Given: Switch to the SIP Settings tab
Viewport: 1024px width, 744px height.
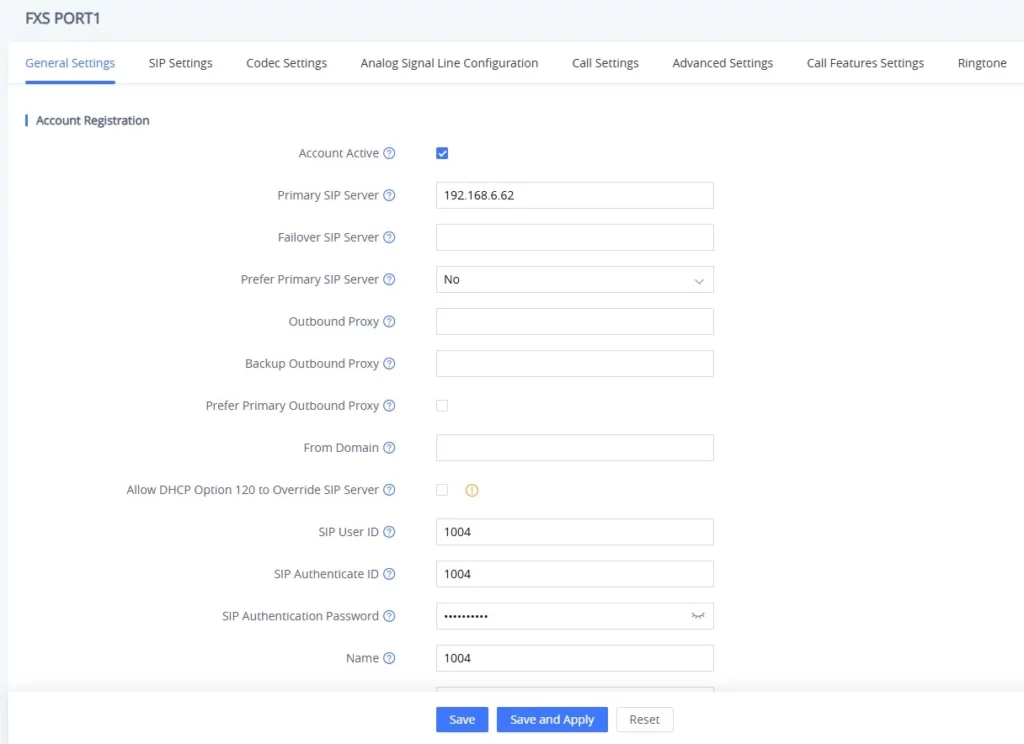Looking at the screenshot, I should coord(180,63).
